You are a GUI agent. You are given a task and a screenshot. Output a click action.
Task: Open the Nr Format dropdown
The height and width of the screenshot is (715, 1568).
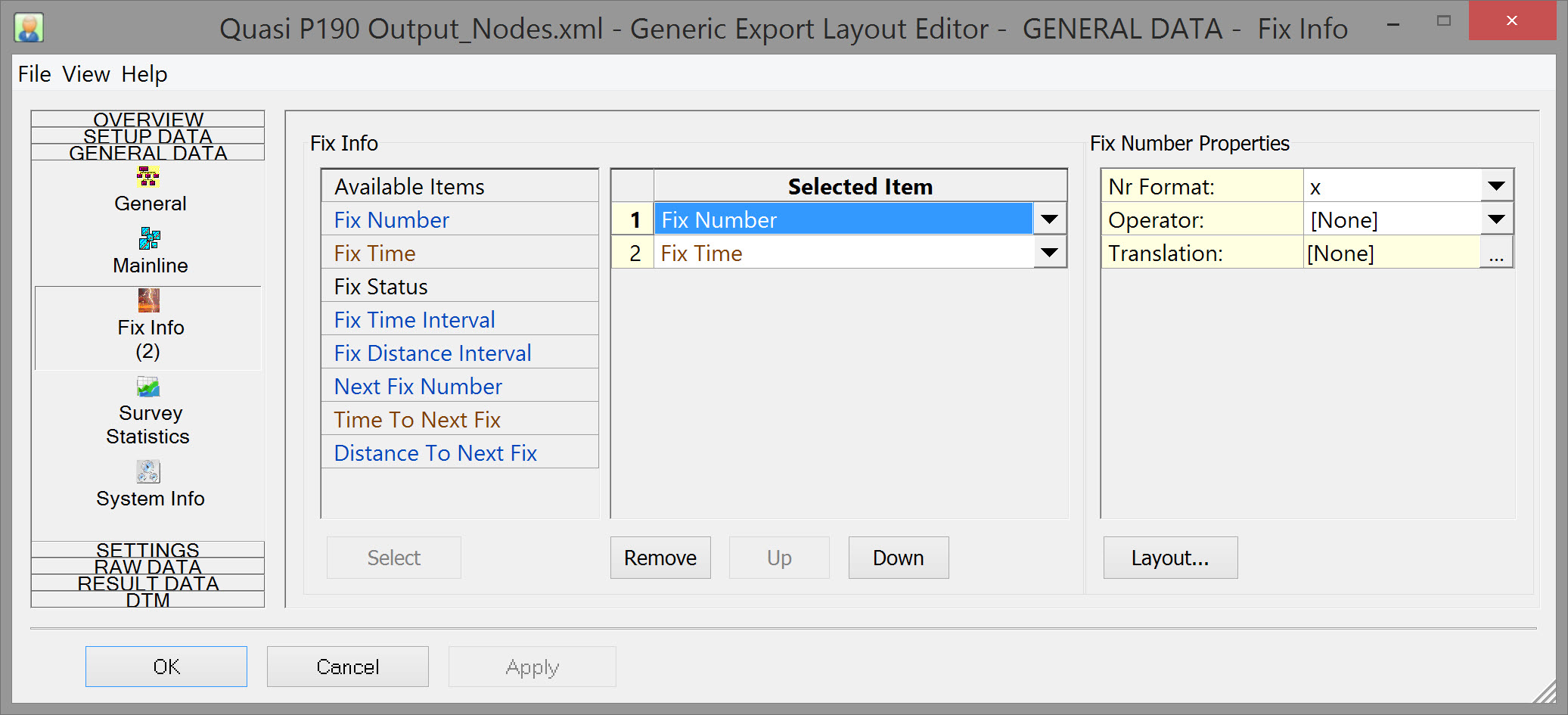[x=1496, y=186]
